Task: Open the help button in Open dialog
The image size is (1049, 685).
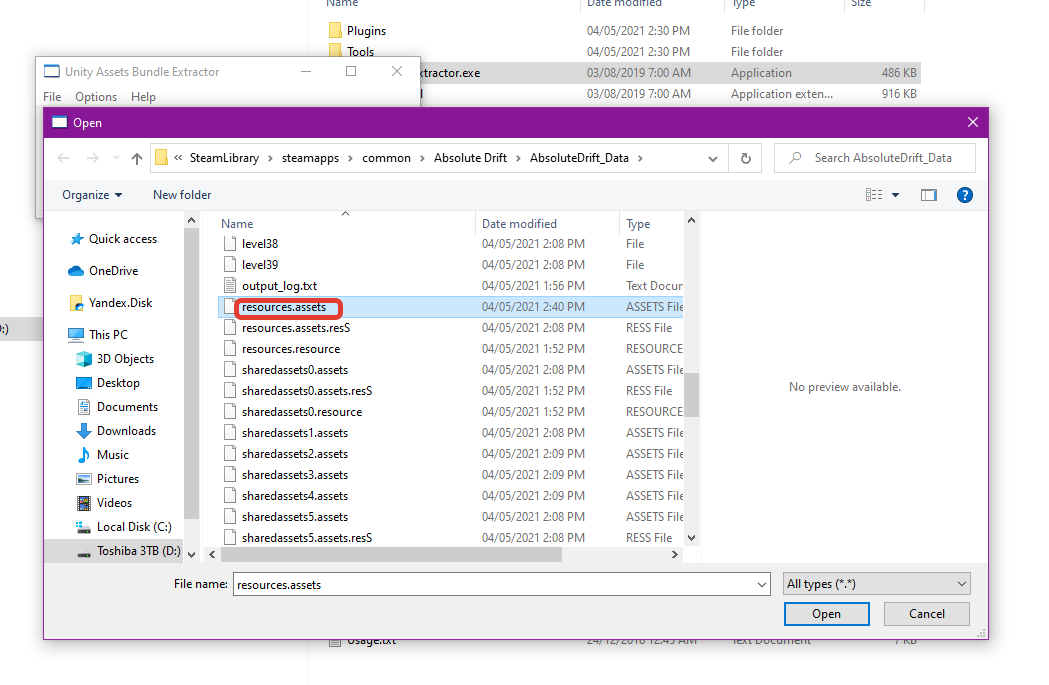Action: 964,195
